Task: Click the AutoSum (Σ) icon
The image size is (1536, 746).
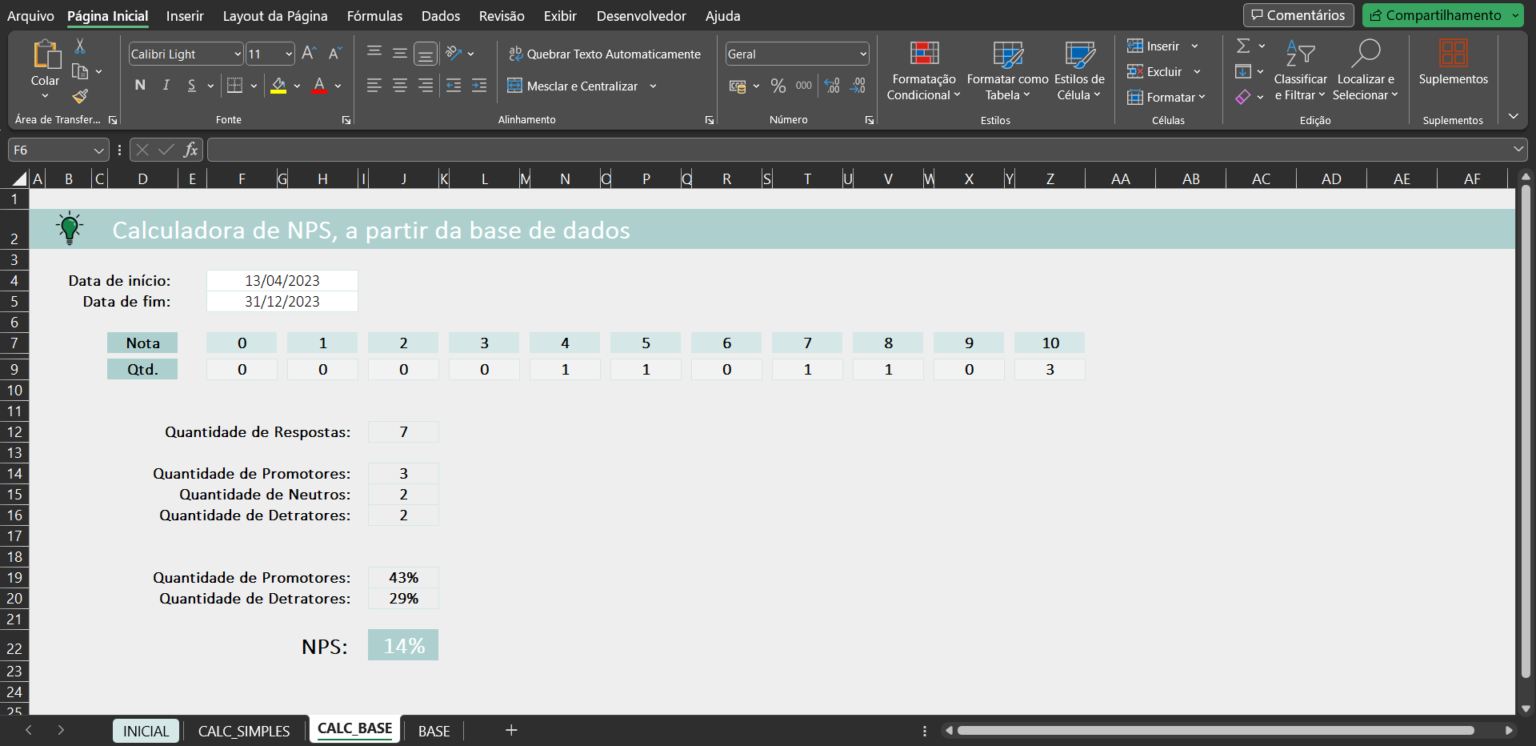Action: (x=1243, y=45)
